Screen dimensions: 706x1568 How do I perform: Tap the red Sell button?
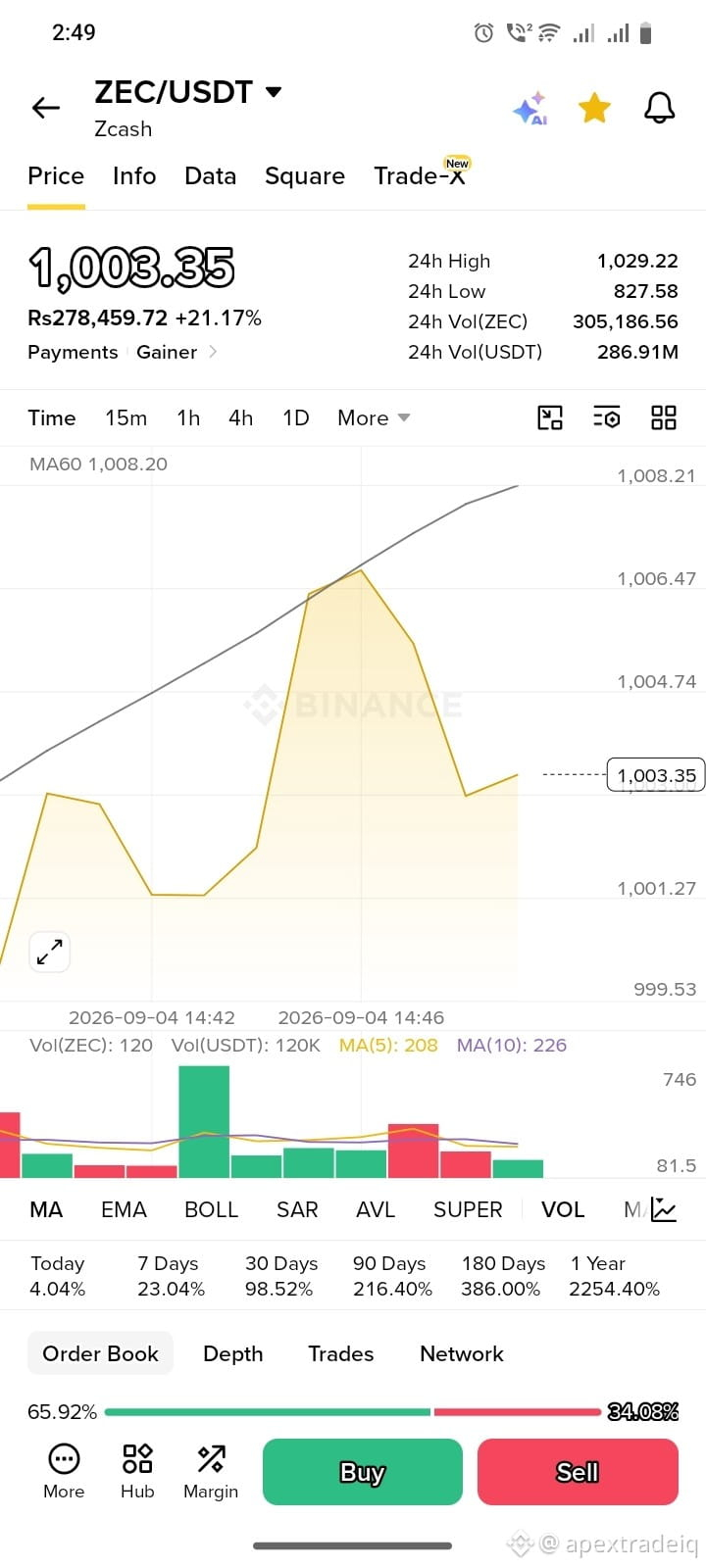click(578, 1472)
